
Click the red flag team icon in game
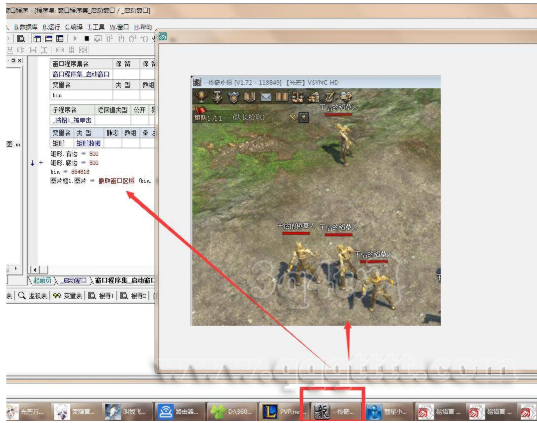[x=200, y=110]
